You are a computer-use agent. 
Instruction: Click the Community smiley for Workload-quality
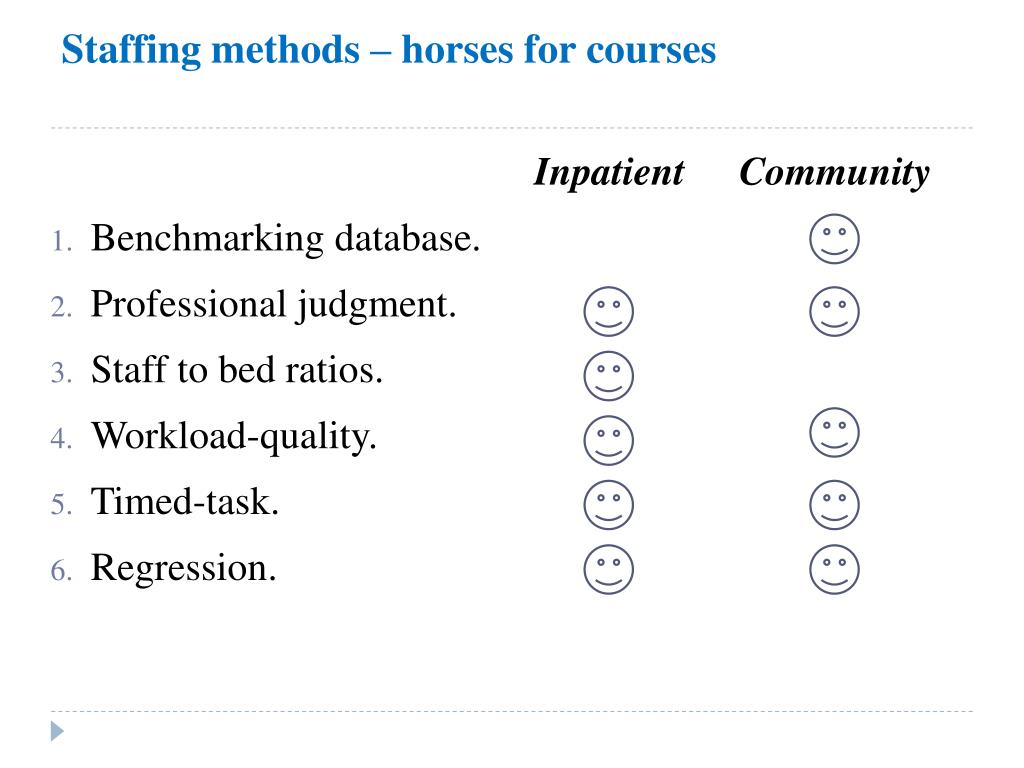834,432
